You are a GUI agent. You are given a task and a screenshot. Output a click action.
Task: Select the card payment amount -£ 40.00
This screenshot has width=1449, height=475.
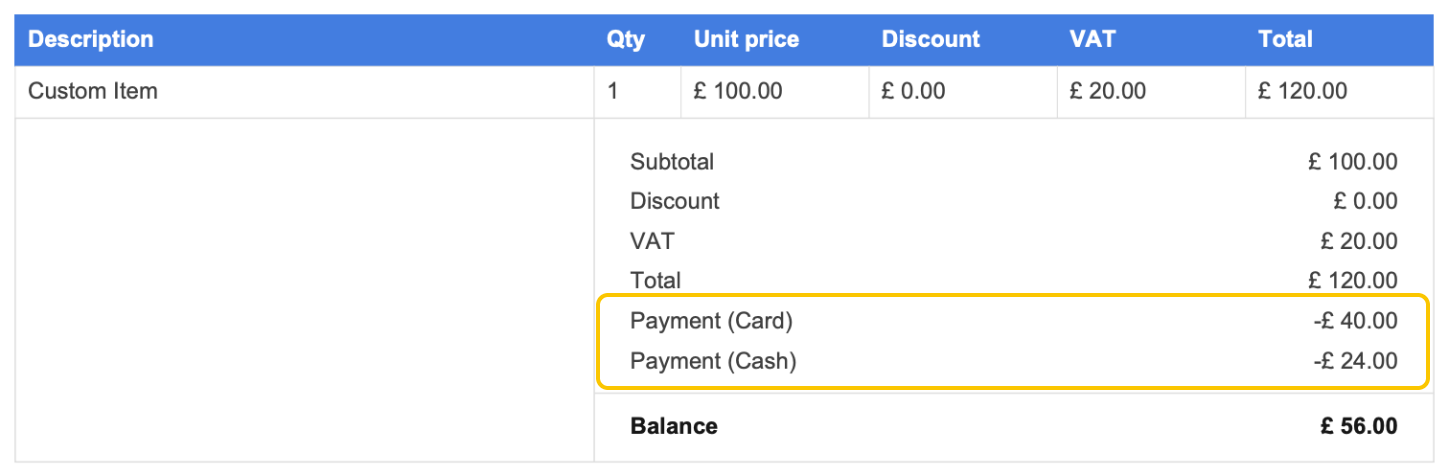point(1355,321)
